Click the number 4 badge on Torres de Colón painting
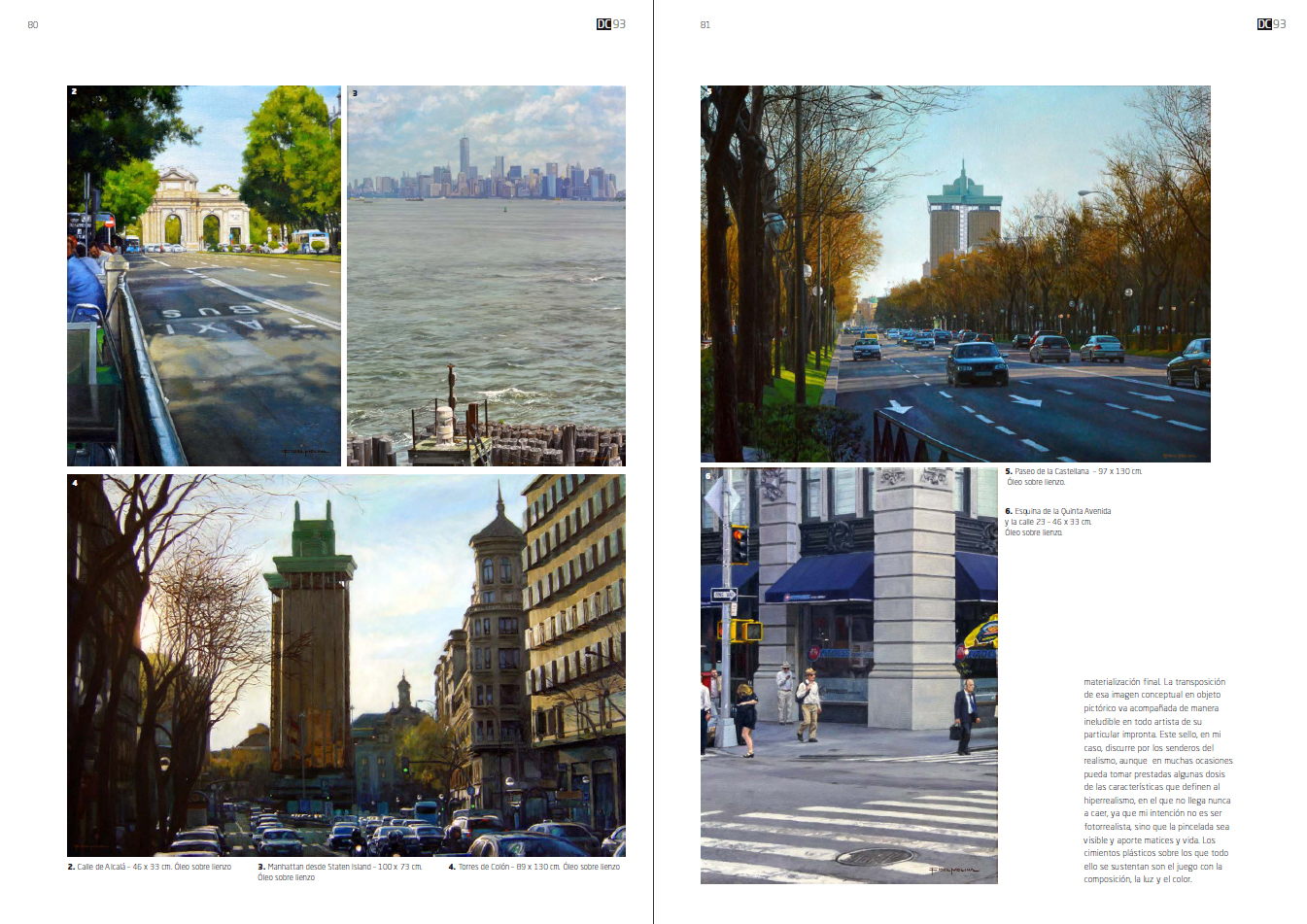 pyautogui.click(x=74, y=482)
